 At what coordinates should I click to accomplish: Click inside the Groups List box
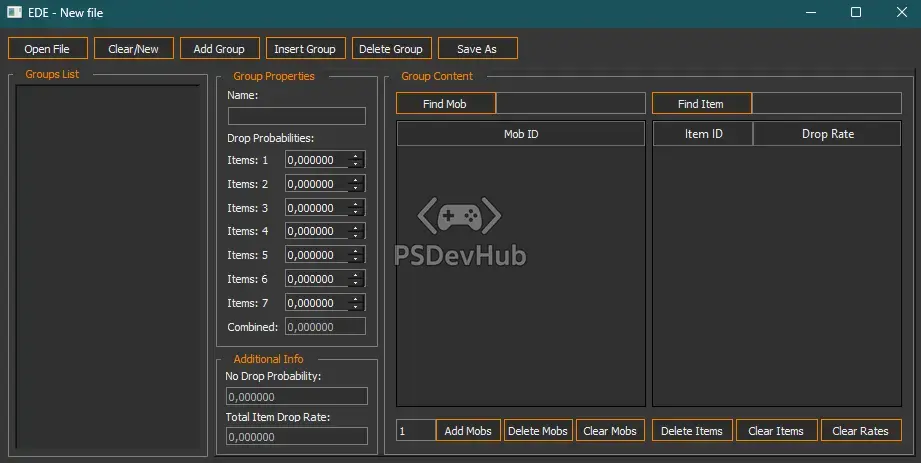click(x=107, y=267)
